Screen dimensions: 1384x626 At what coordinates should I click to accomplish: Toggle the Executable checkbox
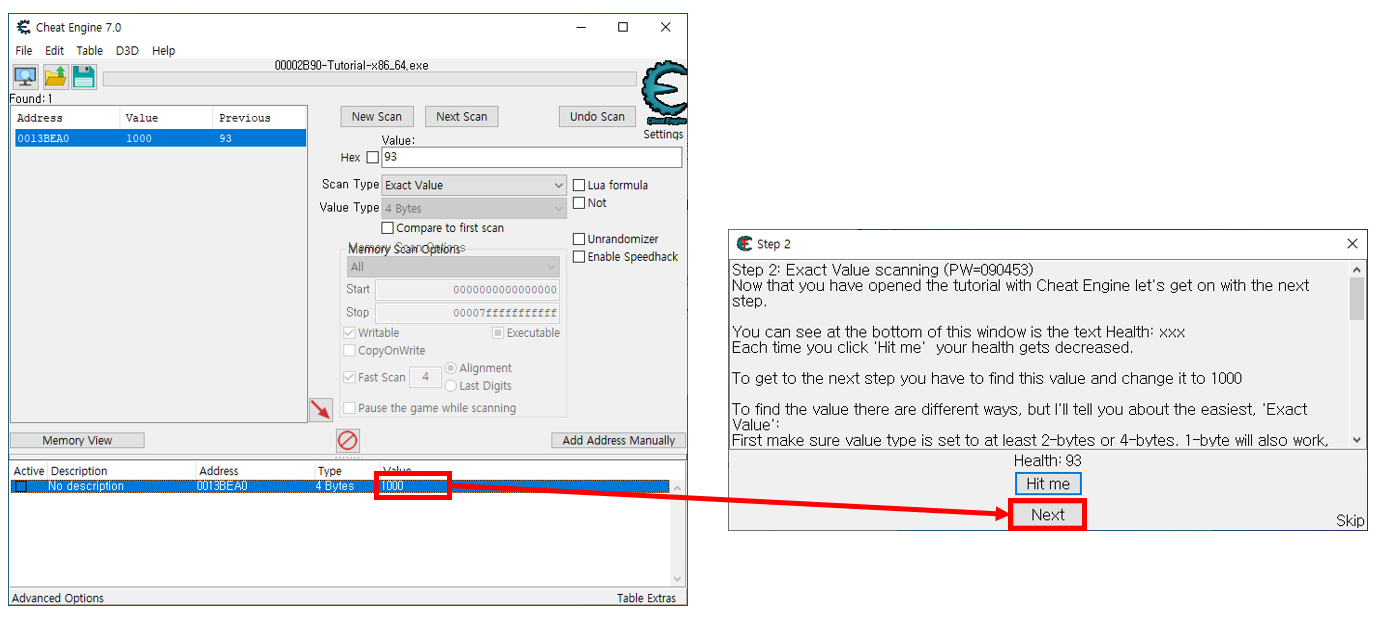498,333
